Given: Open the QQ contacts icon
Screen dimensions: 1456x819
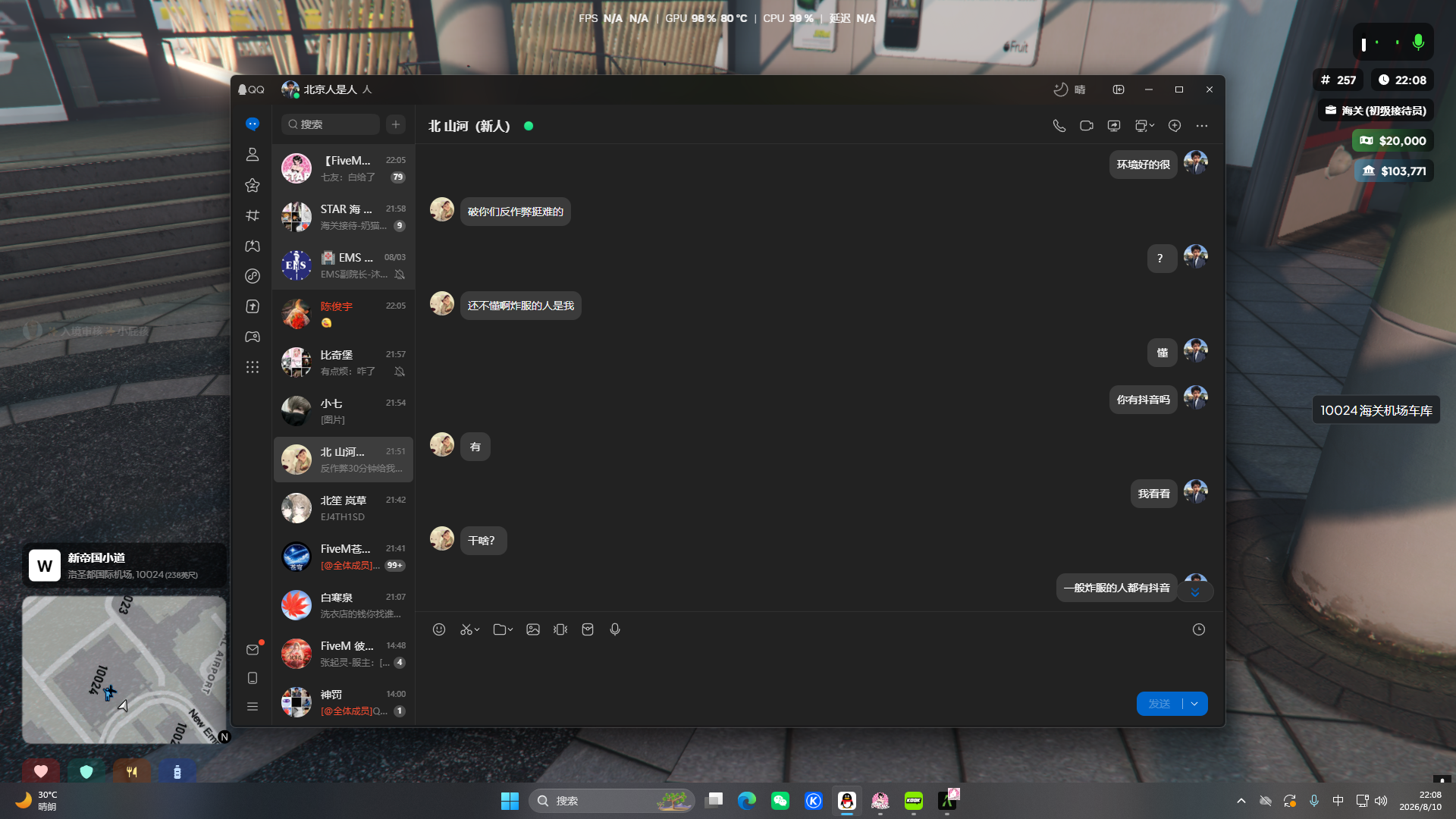Looking at the screenshot, I should coord(253,155).
